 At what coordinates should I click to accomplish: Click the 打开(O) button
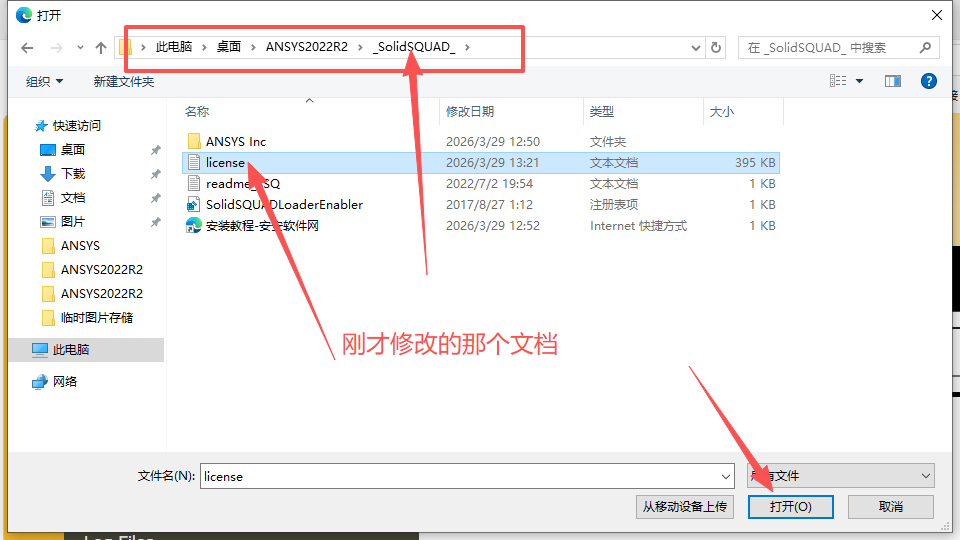tap(790, 506)
